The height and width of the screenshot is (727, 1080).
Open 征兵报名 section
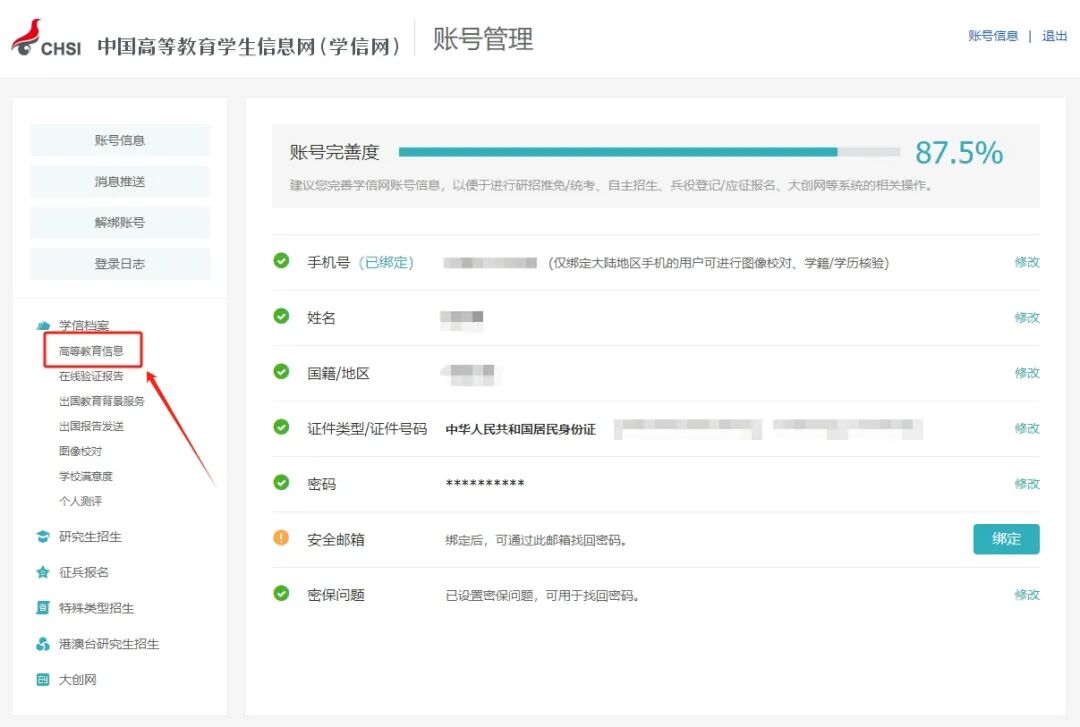(x=83, y=573)
